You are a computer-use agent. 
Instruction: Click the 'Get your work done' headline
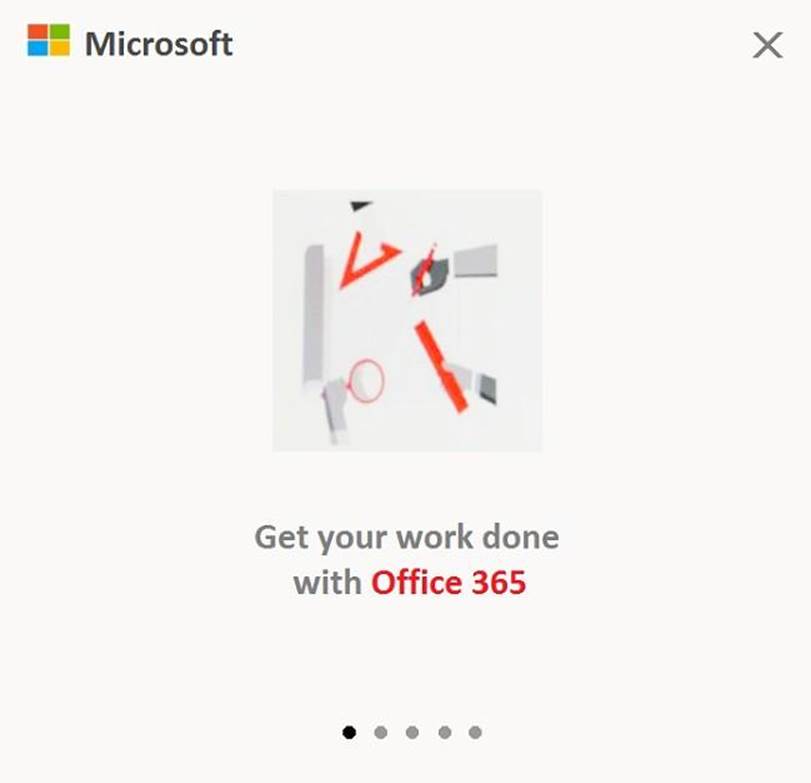(407, 538)
